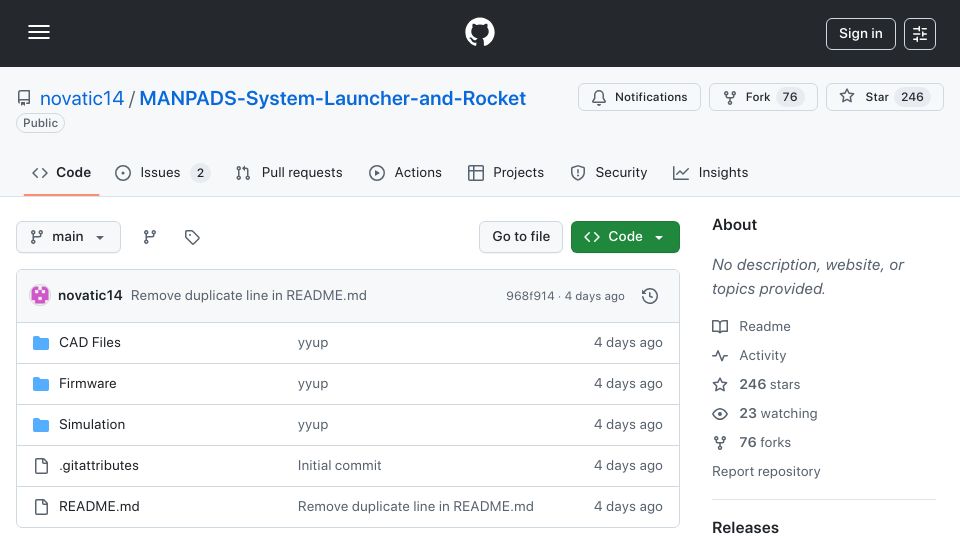960x540 pixels.
Task: Open the Issues tab
Action: click(x=162, y=173)
